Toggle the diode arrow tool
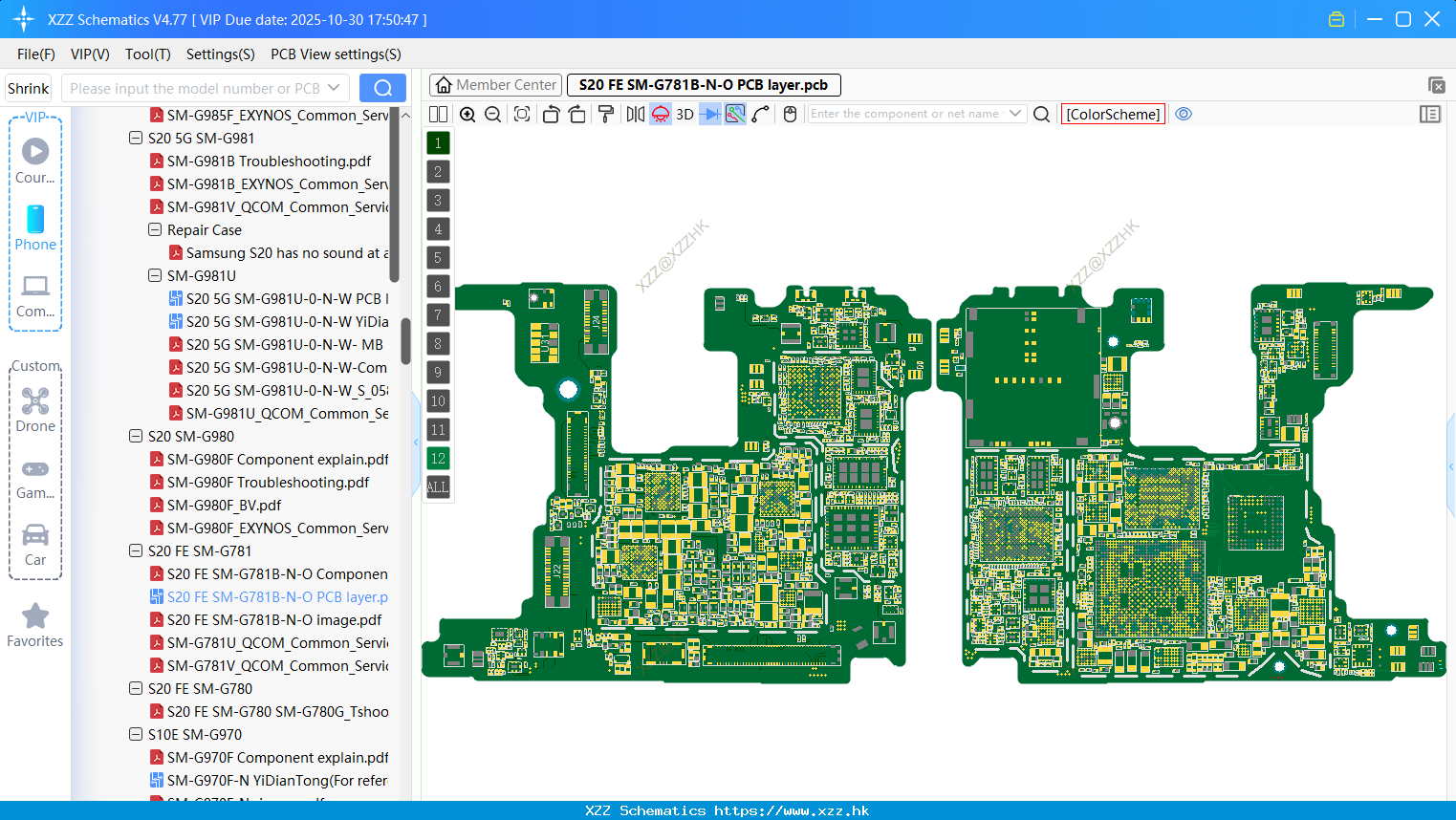The image size is (1456, 820). coord(710,114)
